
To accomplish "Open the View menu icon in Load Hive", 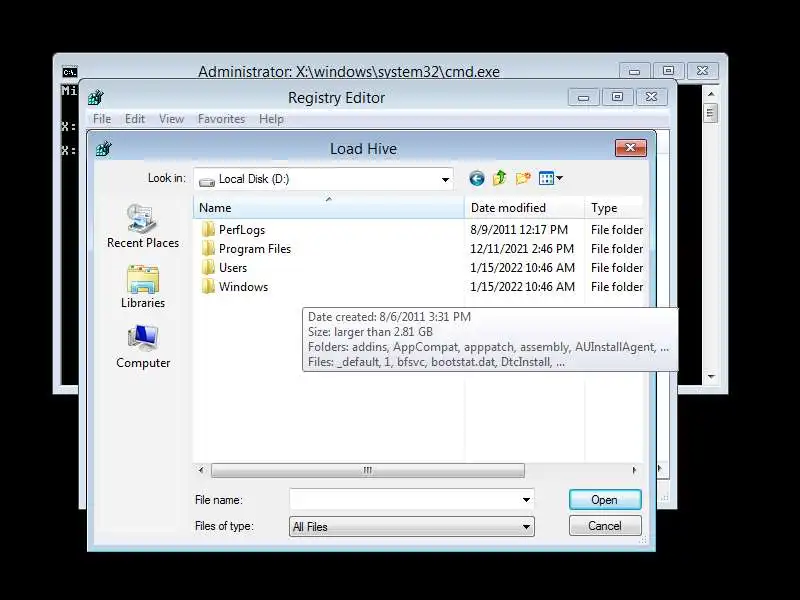I will click(546, 178).
